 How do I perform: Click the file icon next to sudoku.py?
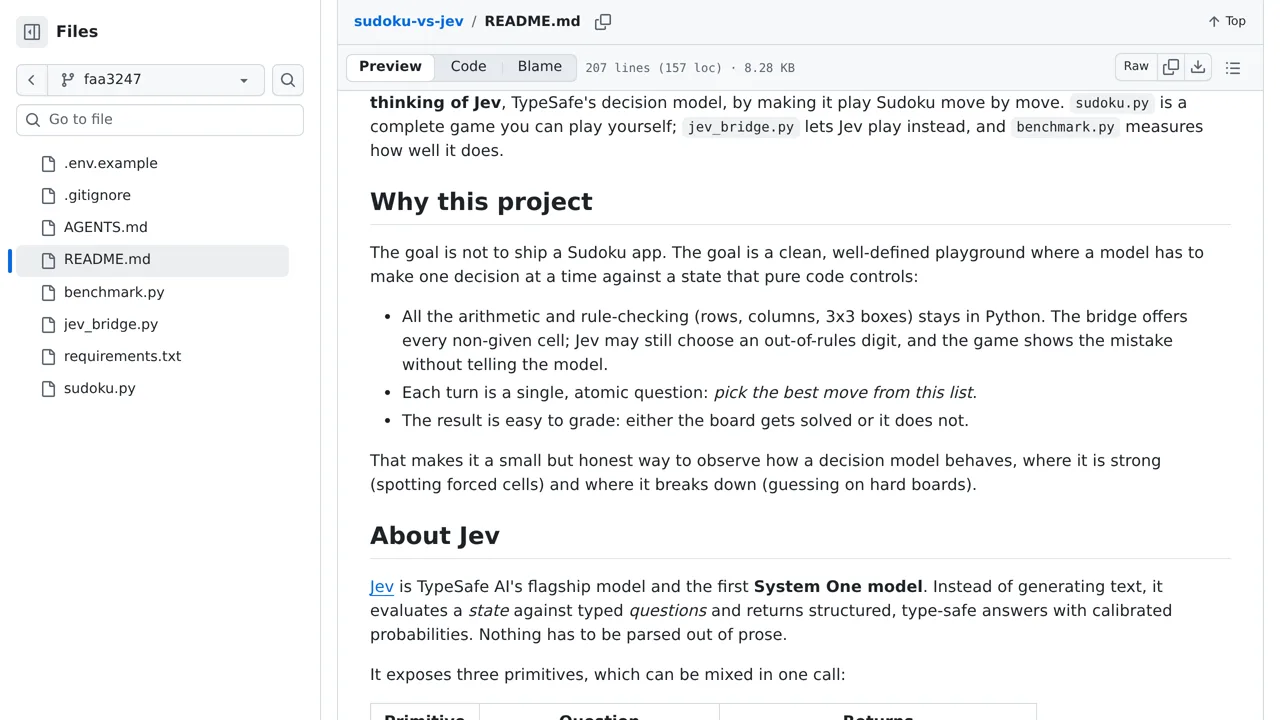point(48,389)
